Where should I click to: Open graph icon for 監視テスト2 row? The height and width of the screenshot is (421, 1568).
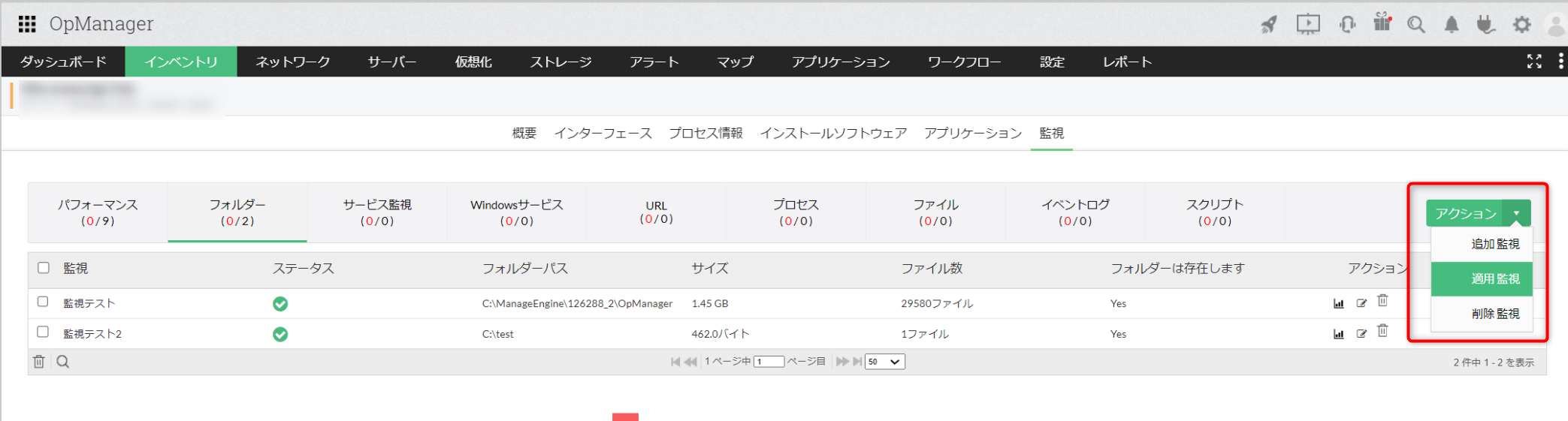click(x=1338, y=334)
